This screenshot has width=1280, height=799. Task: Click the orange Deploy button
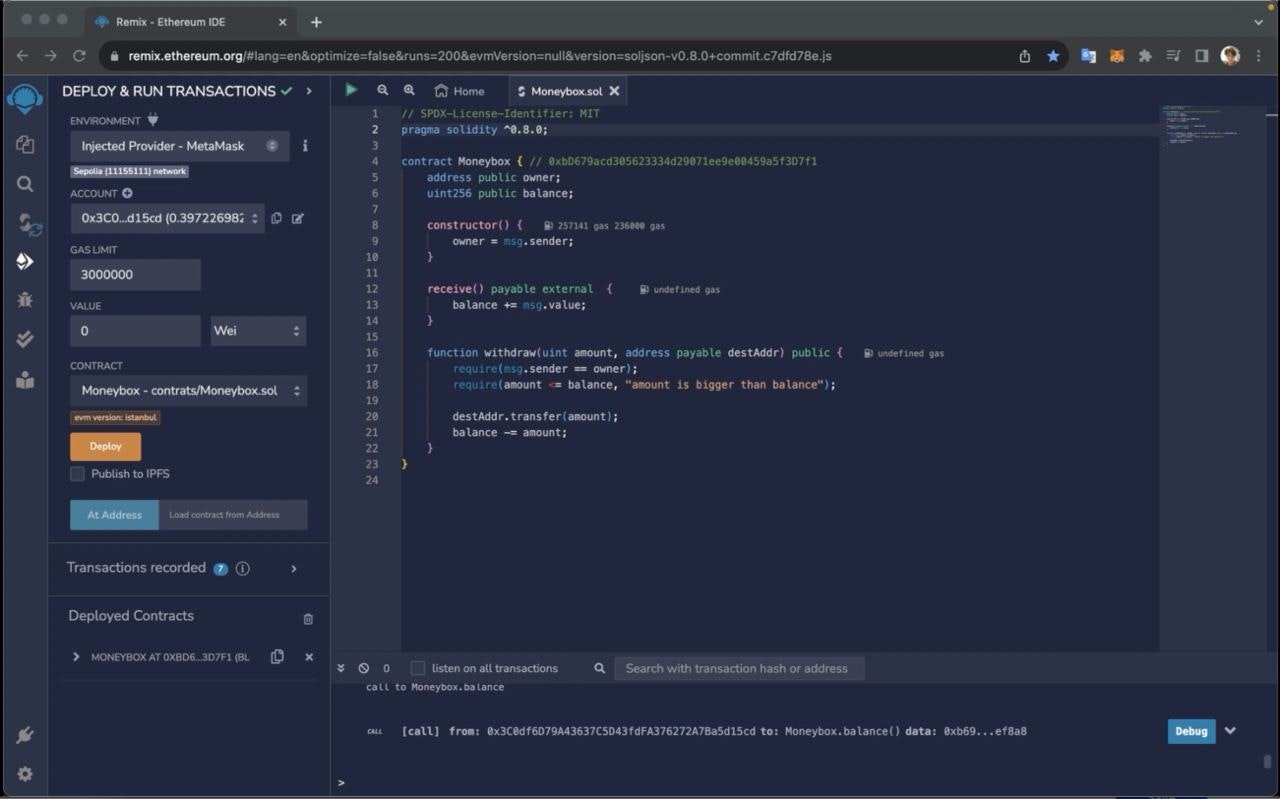coord(105,446)
